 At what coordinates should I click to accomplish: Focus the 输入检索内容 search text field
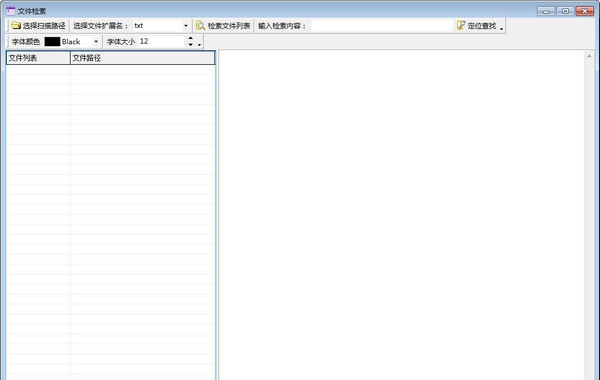(x=382, y=26)
